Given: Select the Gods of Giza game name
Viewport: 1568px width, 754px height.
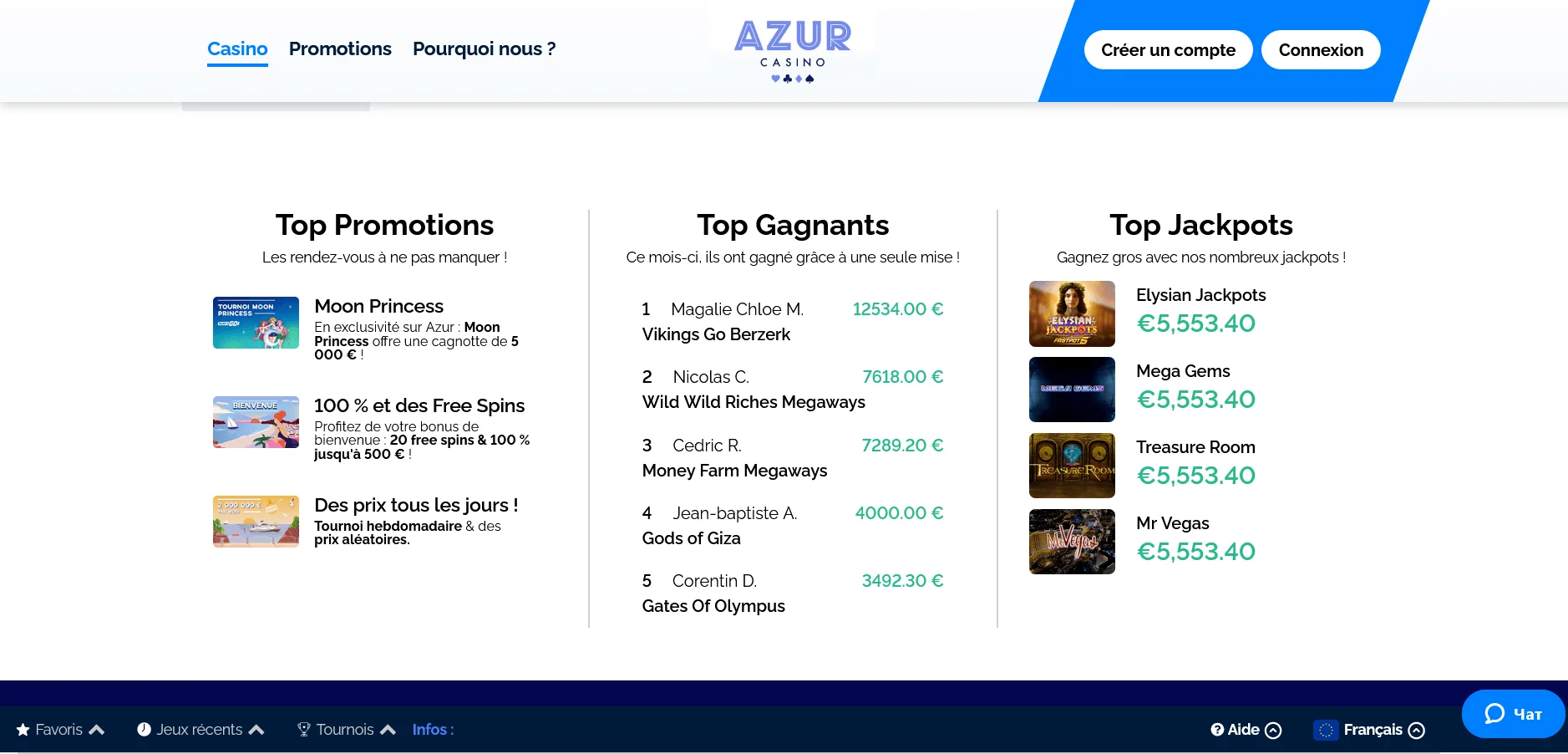Looking at the screenshot, I should click(x=691, y=538).
